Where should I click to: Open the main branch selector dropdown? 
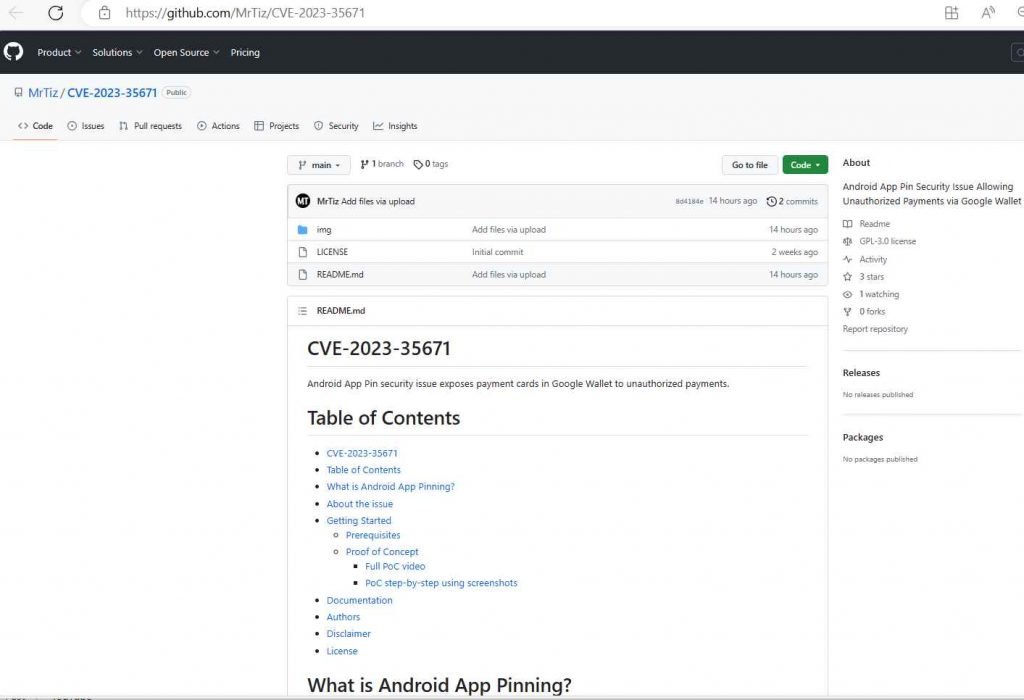point(319,165)
